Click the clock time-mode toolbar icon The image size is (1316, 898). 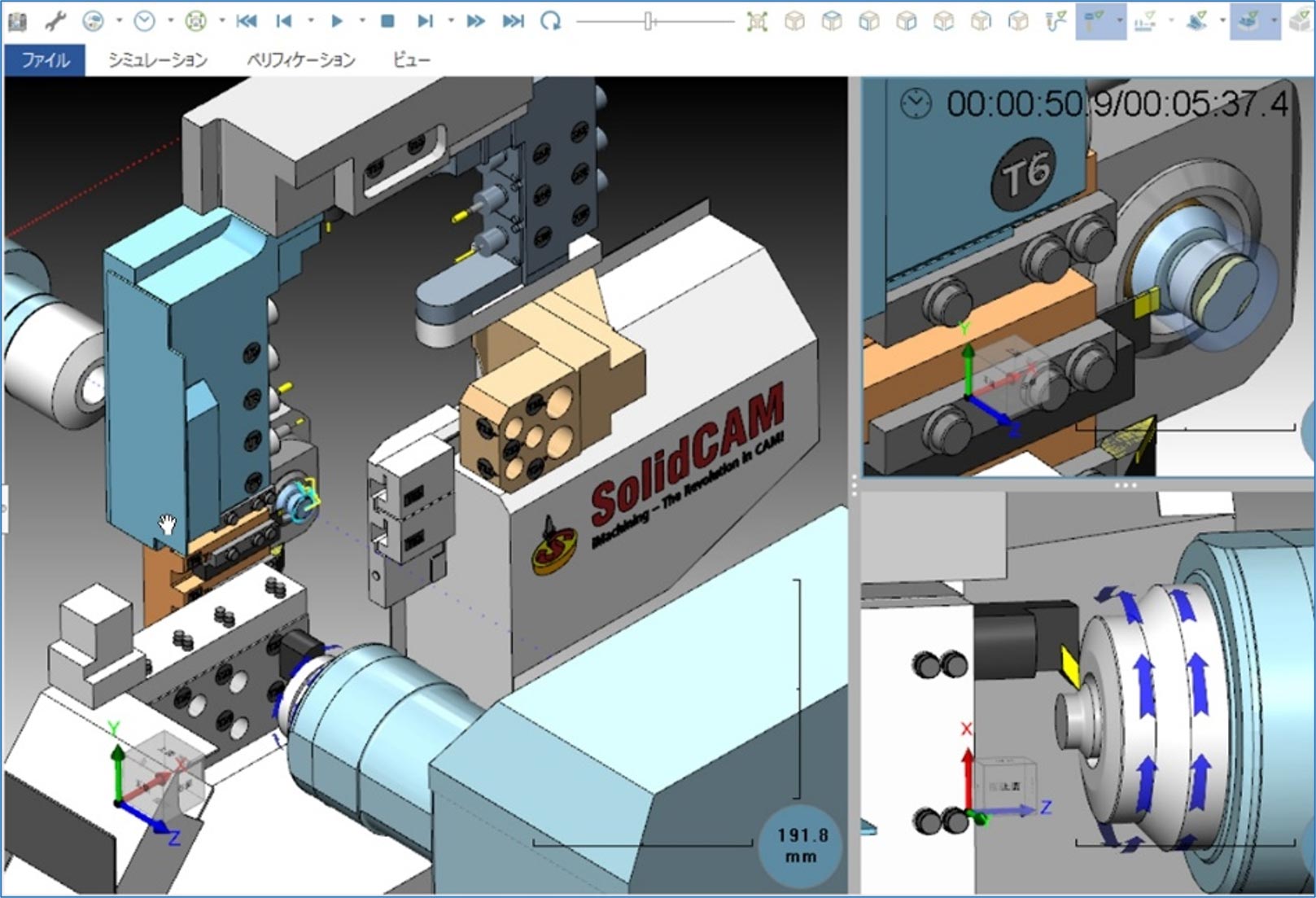click(x=145, y=21)
